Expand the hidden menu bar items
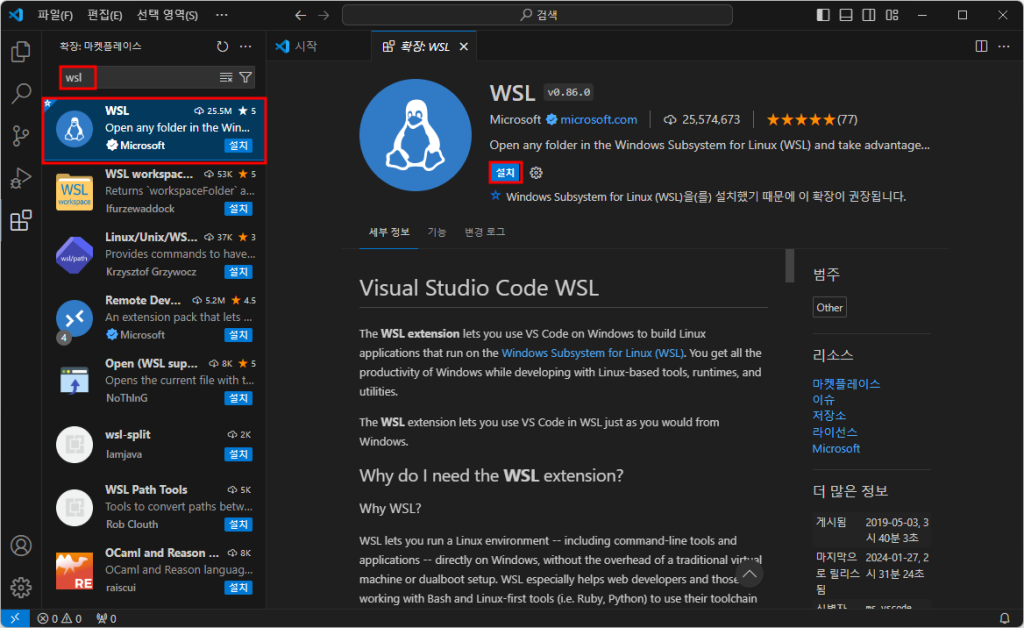1024x628 pixels. 222,15
